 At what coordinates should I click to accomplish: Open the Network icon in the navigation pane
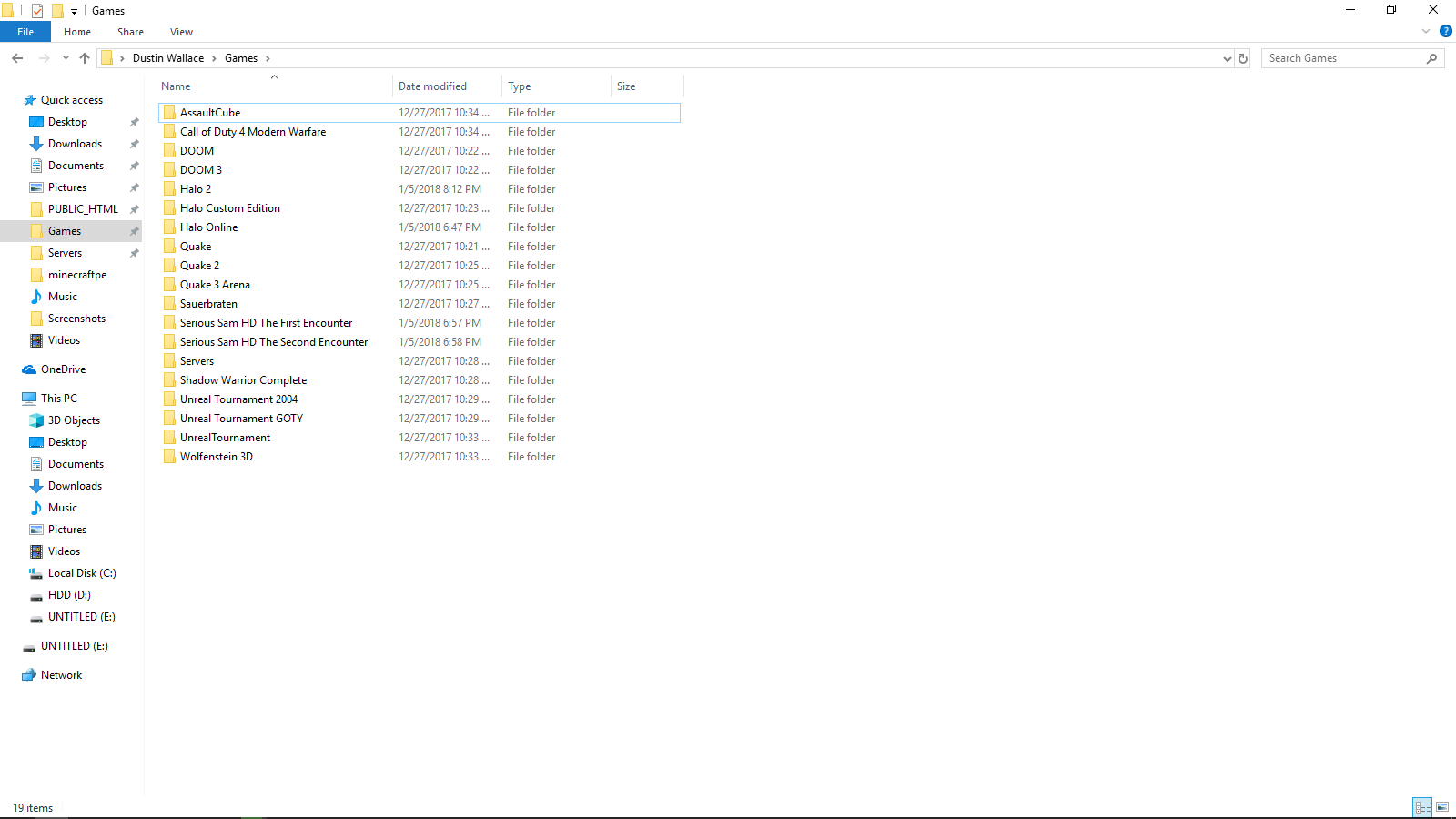click(x=29, y=675)
